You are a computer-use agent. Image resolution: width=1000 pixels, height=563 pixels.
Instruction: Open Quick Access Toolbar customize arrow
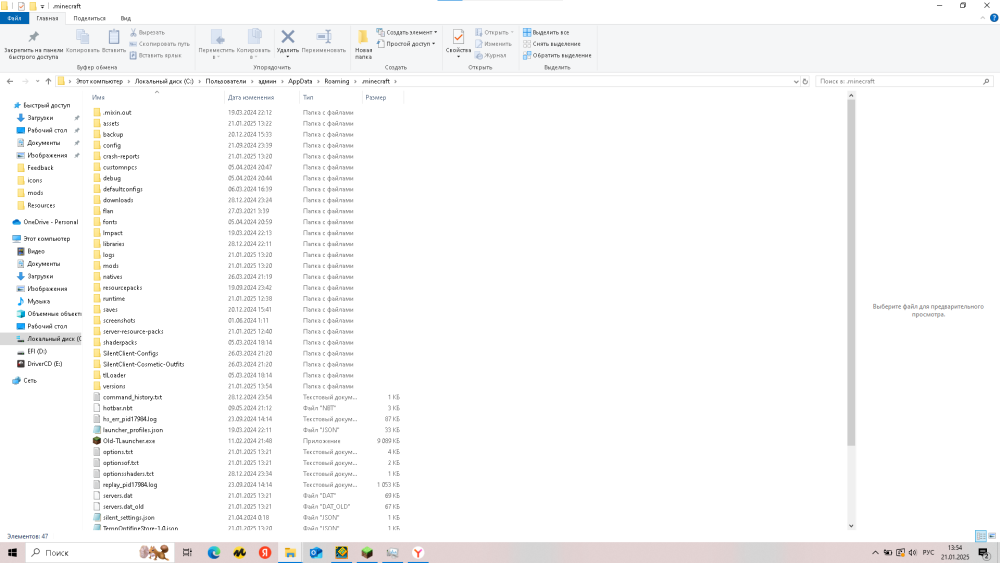tap(42, 6)
